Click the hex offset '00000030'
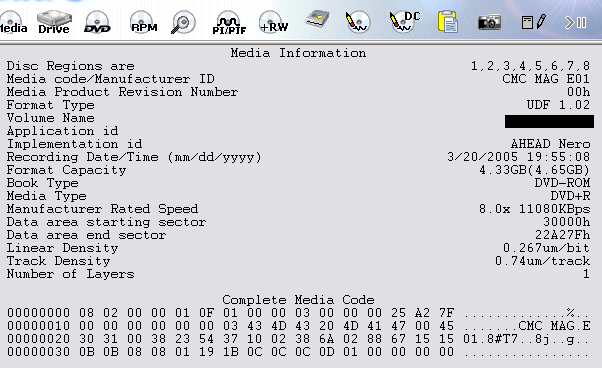 click(x=38, y=352)
